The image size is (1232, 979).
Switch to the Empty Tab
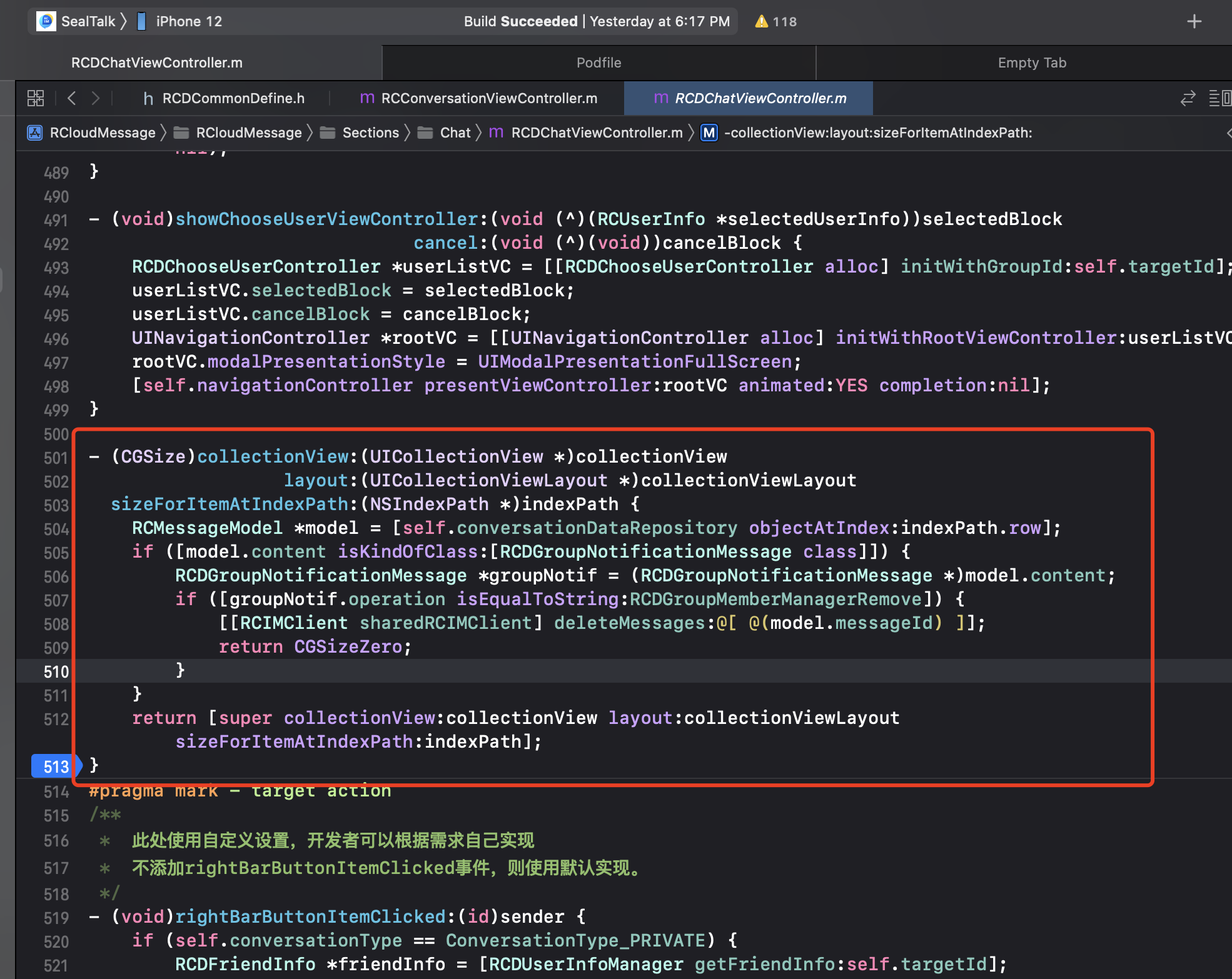point(1032,63)
